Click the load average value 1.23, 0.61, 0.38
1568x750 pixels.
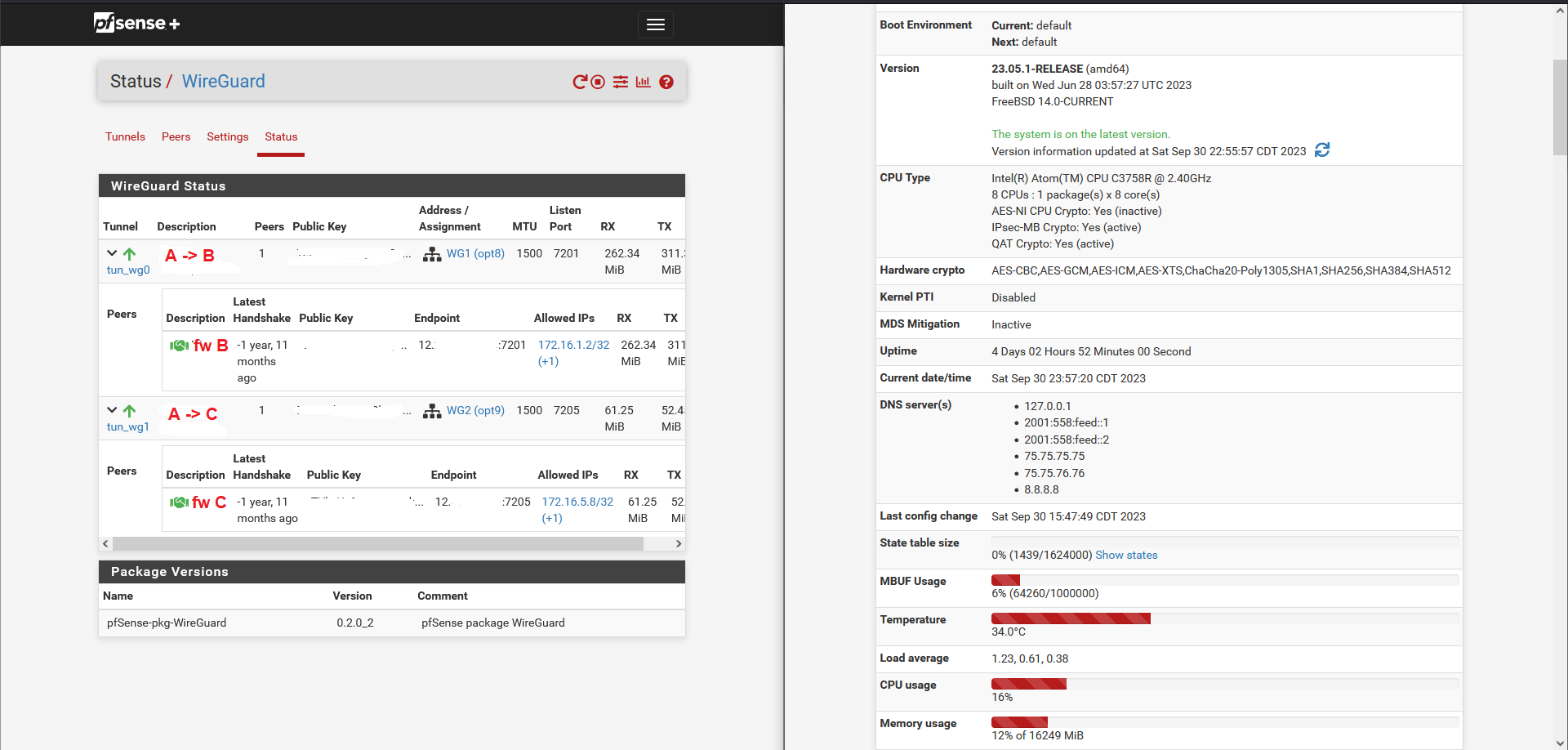pos(1030,658)
